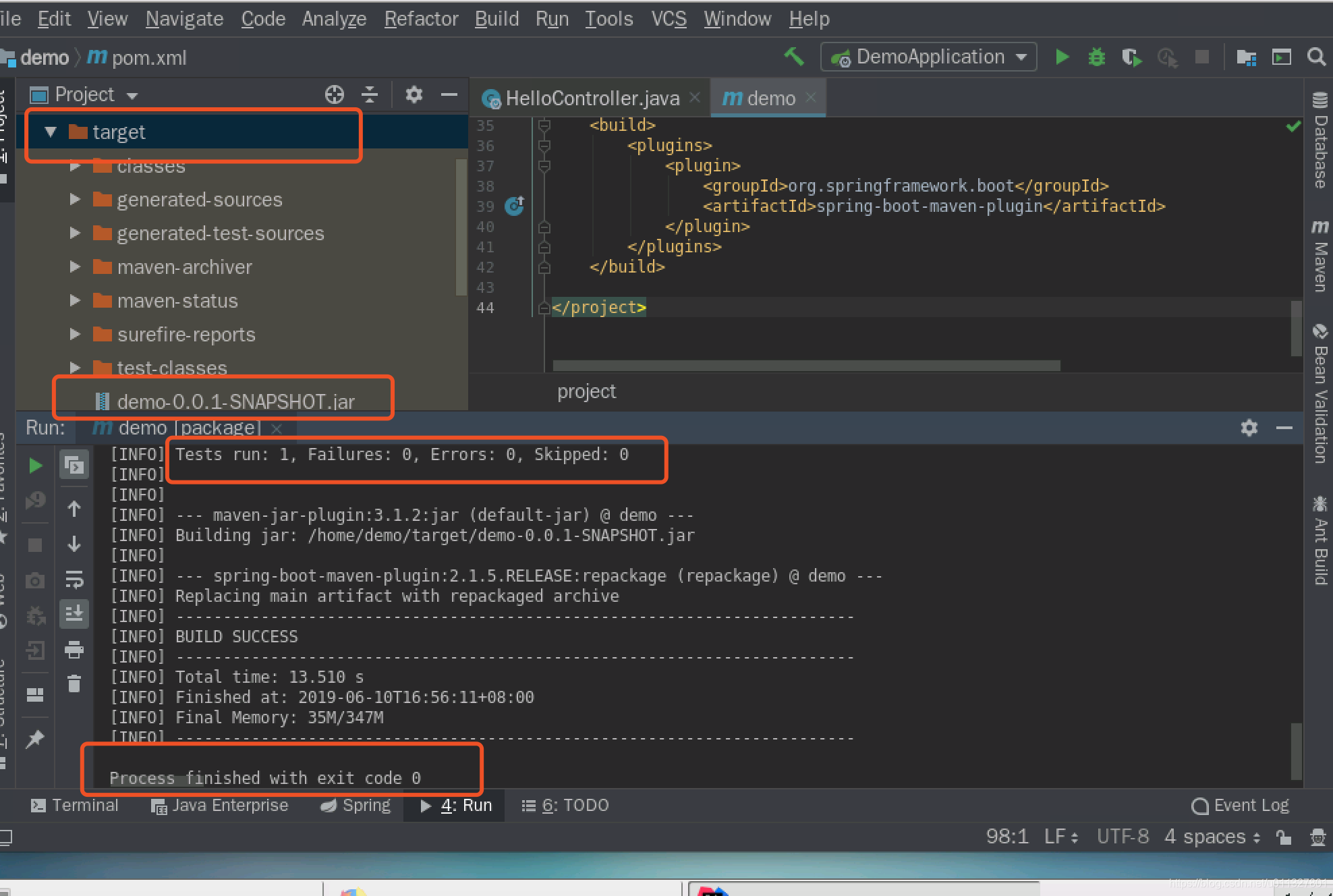Open the Maven side panel
1333x896 pixels.
[1320, 256]
